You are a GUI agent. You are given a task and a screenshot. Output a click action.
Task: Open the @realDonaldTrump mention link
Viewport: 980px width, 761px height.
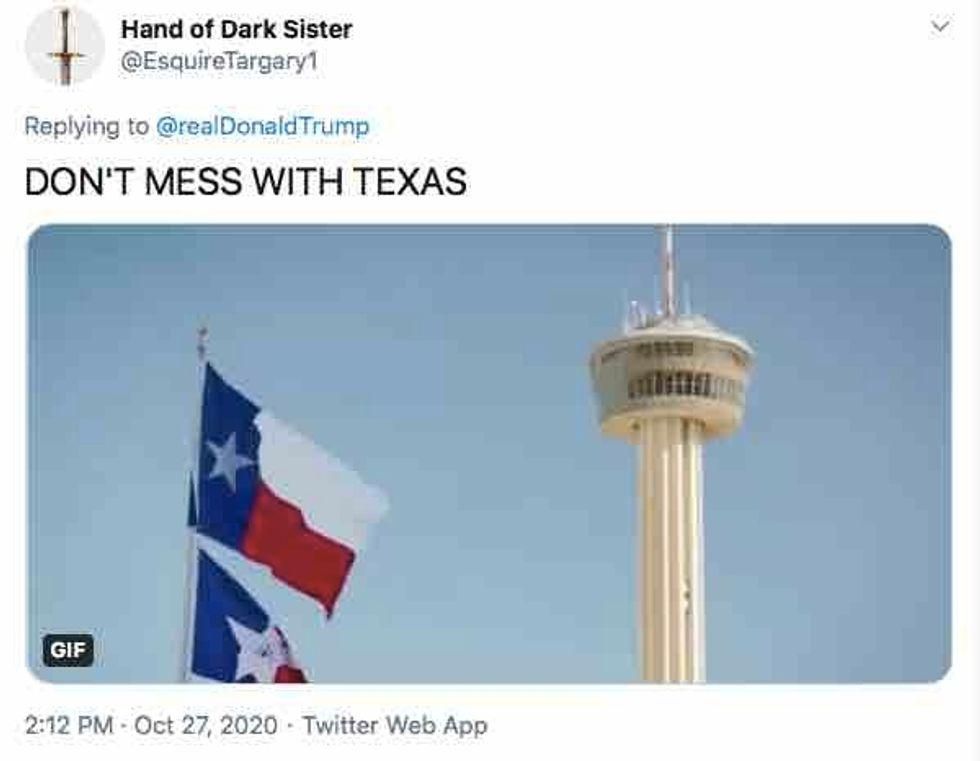(x=262, y=126)
